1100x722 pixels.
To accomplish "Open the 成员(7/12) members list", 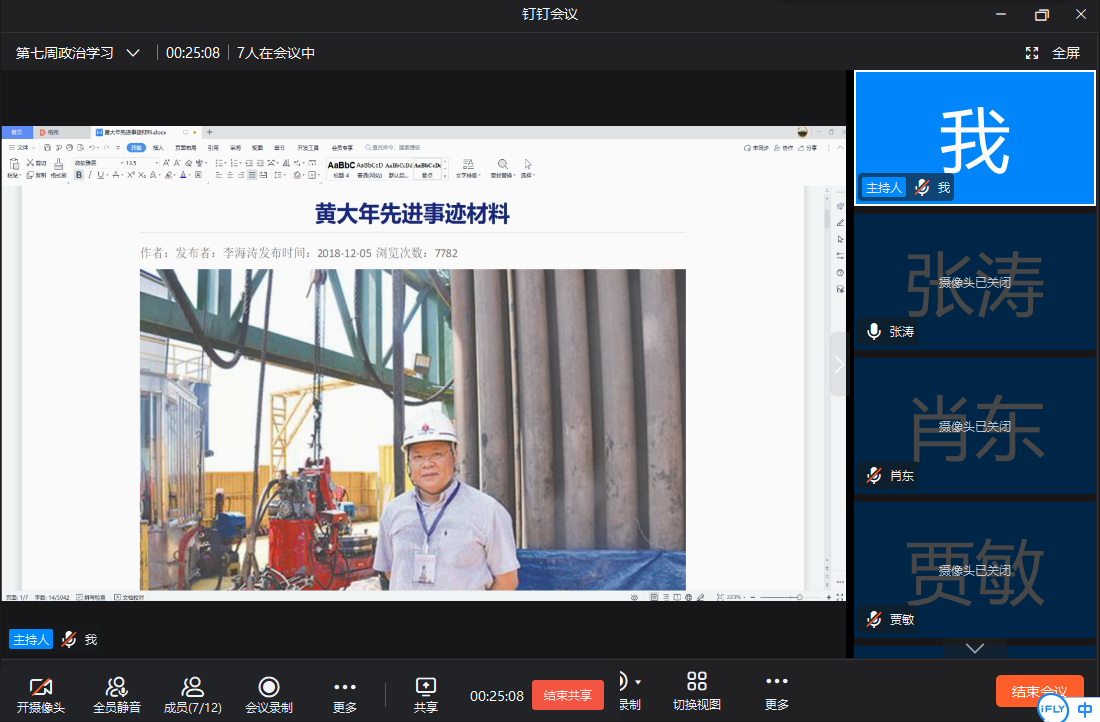I will 192,692.
